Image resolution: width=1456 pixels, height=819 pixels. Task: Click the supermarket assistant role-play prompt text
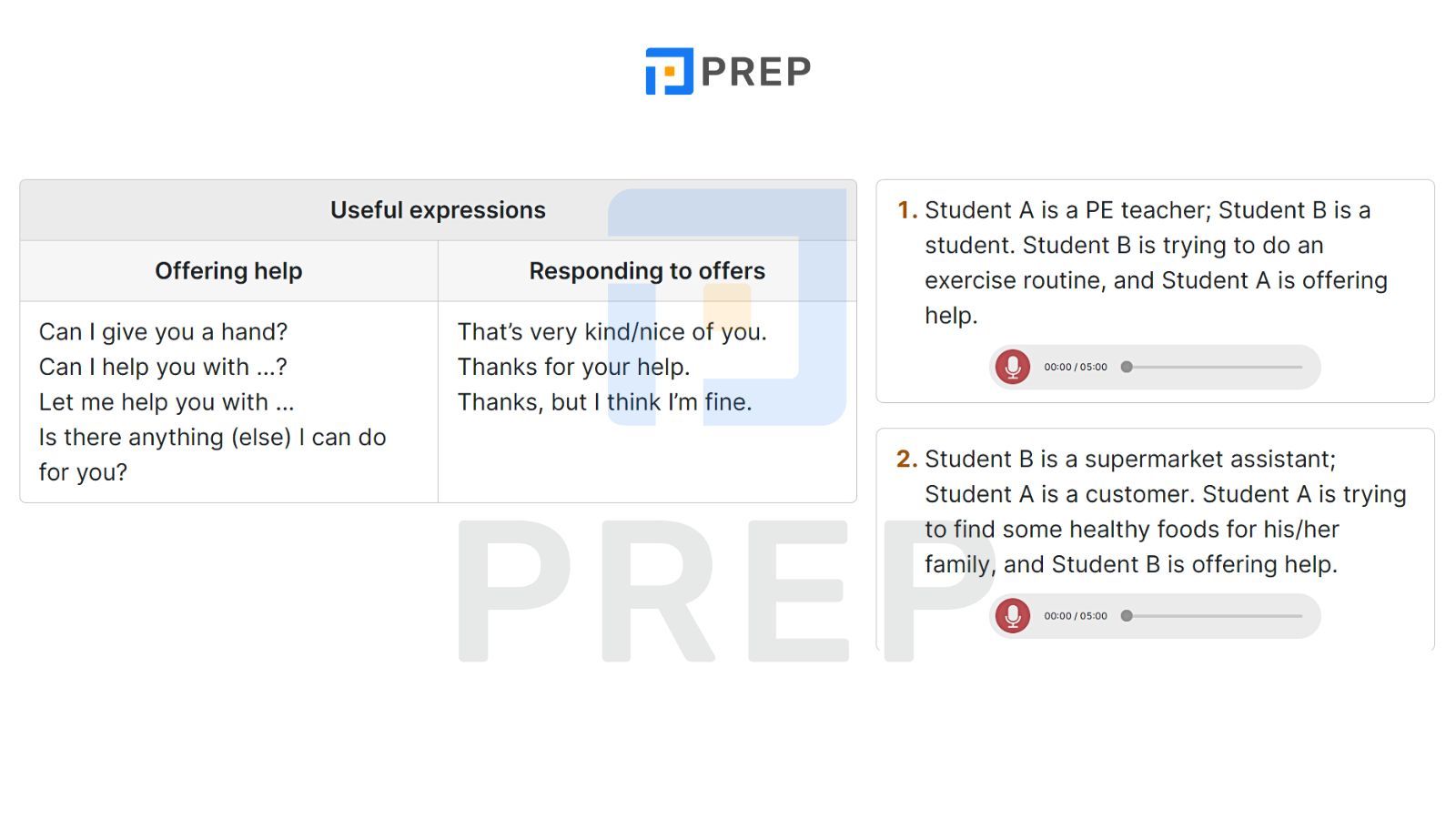[x=1166, y=511]
